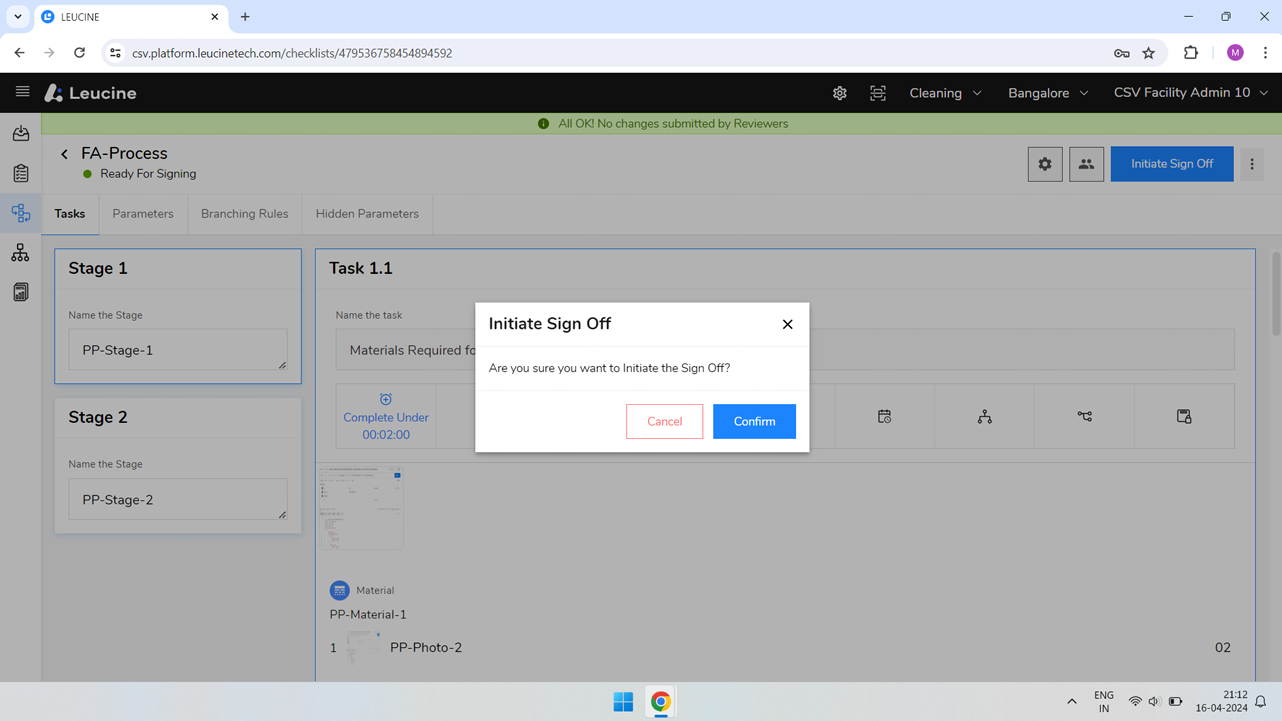Screen dimensions: 1282x721
Task: Open the taskbar clock and date
Action: 1221,702
